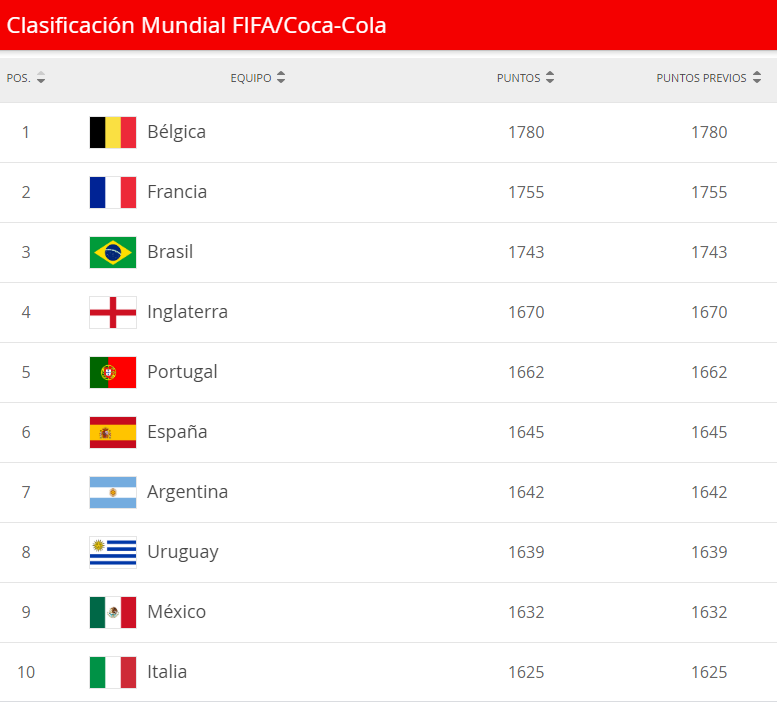Click the England flag icon
This screenshot has height=703, width=777.
pos(113,312)
